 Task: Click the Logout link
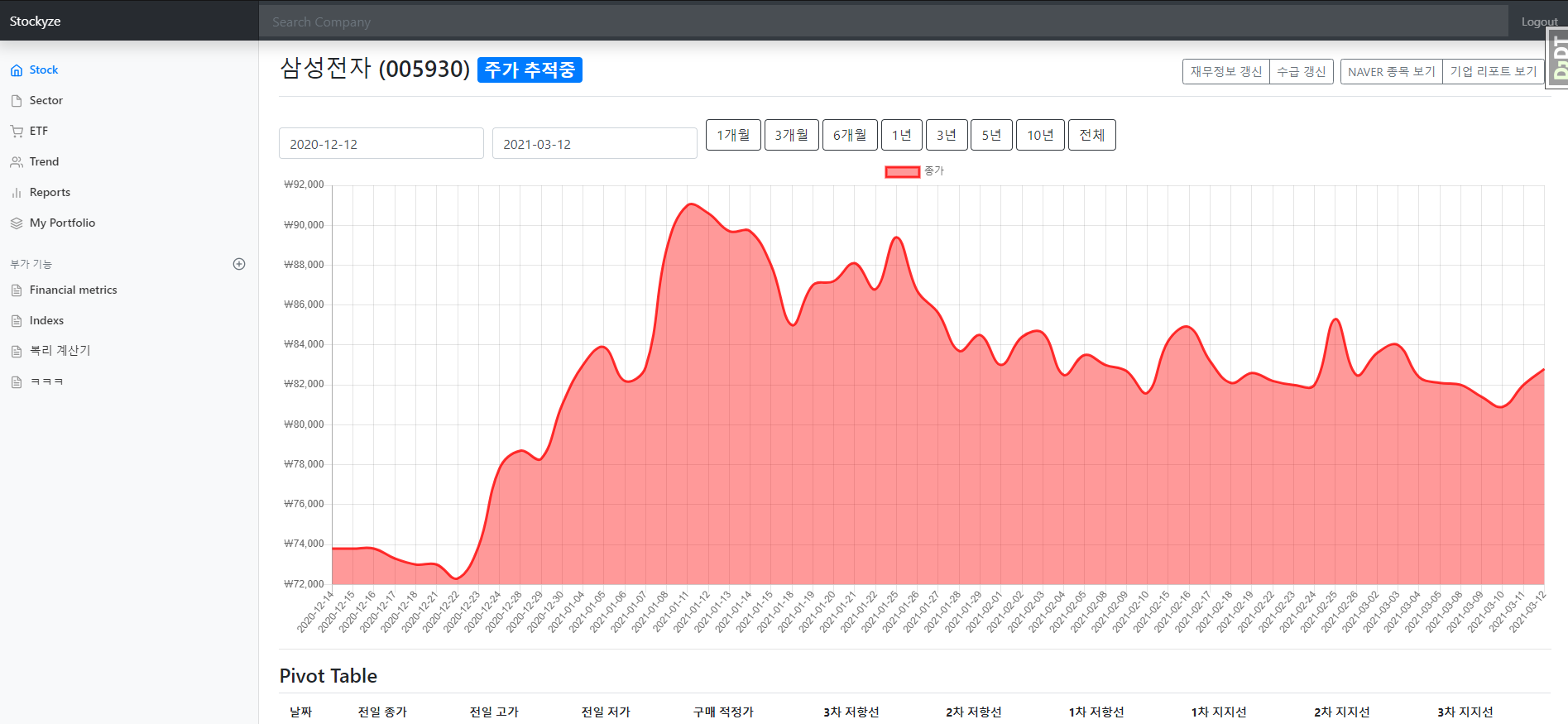click(x=1539, y=22)
